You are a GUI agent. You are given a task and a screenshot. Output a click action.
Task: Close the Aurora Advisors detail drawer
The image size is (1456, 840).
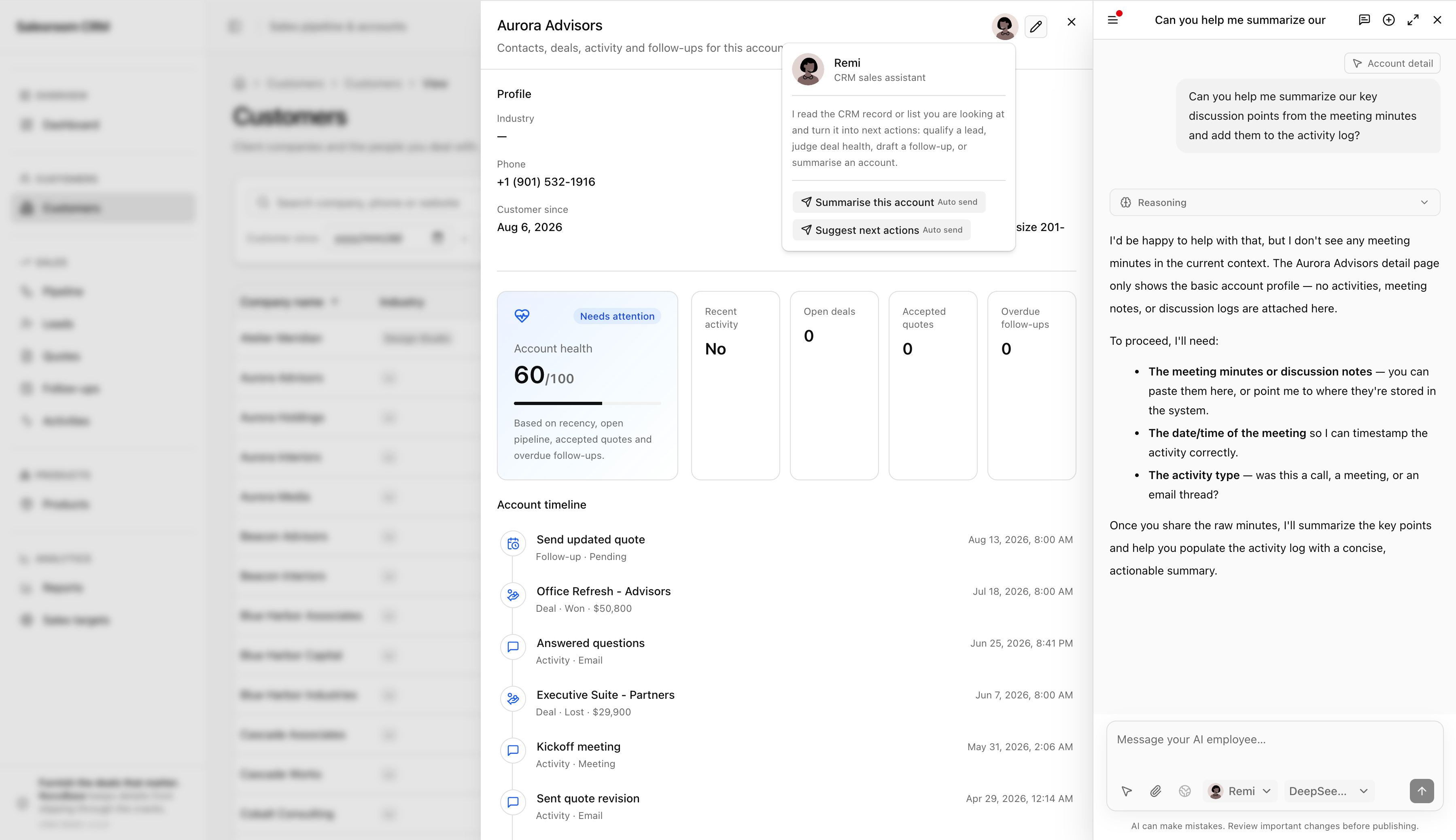1071,22
